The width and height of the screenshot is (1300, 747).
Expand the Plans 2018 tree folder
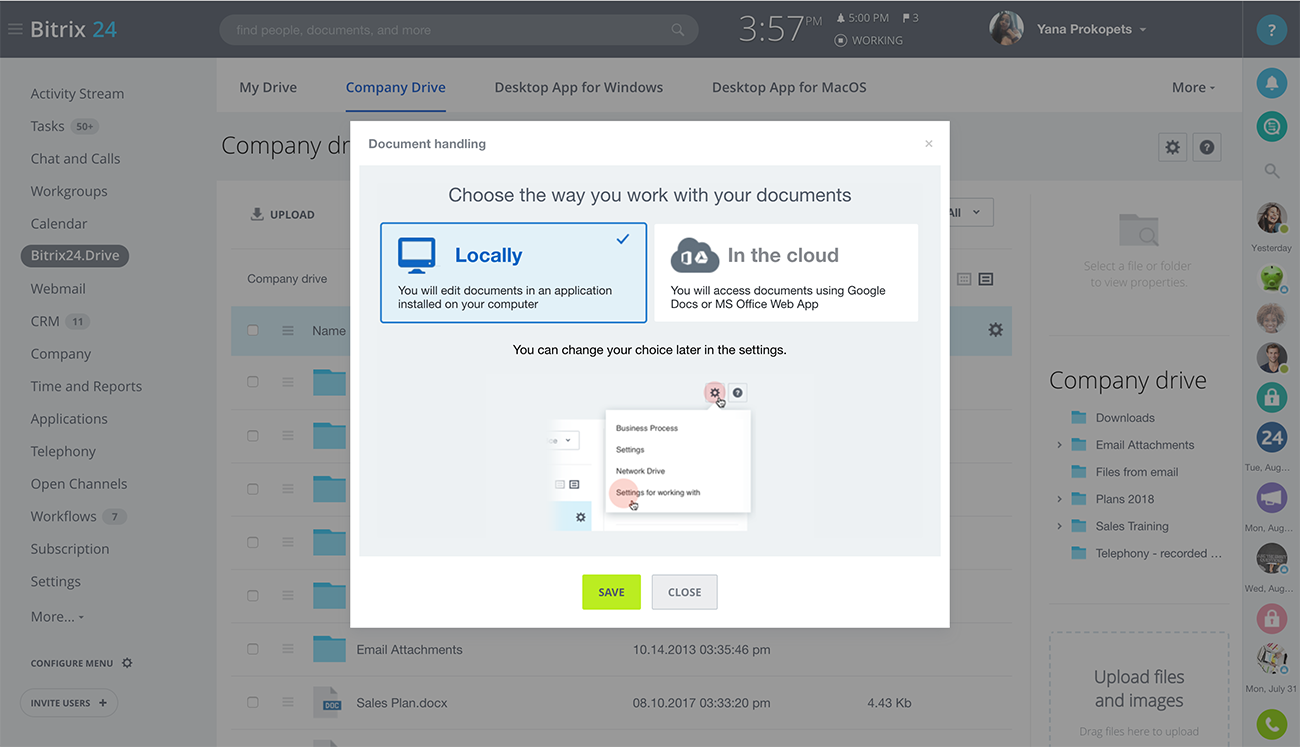1060,499
